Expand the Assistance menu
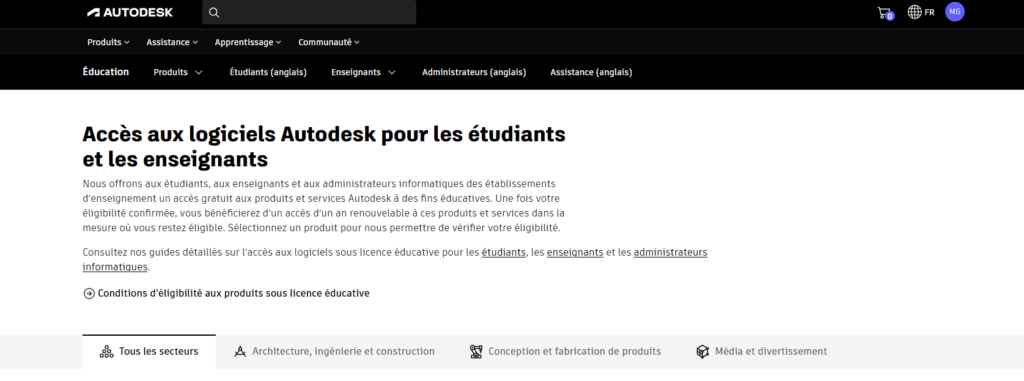The width and height of the screenshot is (1024, 381). pyautogui.click(x=172, y=42)
